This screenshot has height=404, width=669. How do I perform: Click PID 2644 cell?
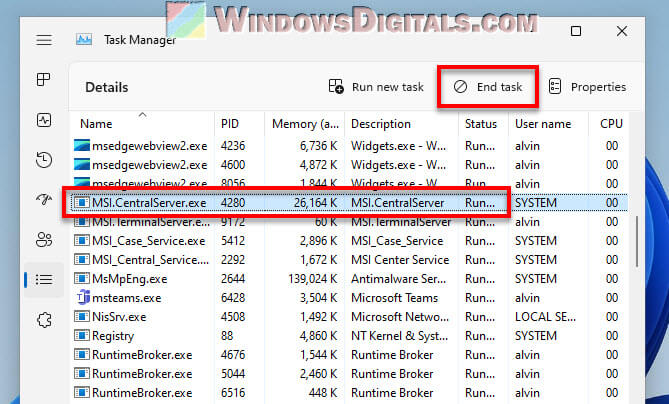point(233,279)
